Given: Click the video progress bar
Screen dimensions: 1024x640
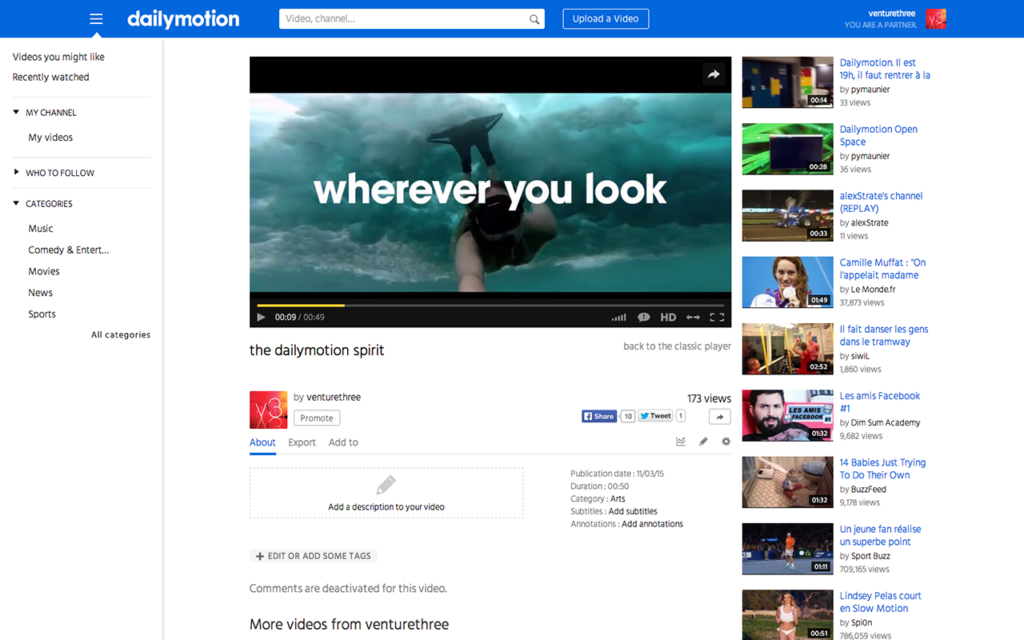Looking at the screenshot, I should tap(490, 303).
